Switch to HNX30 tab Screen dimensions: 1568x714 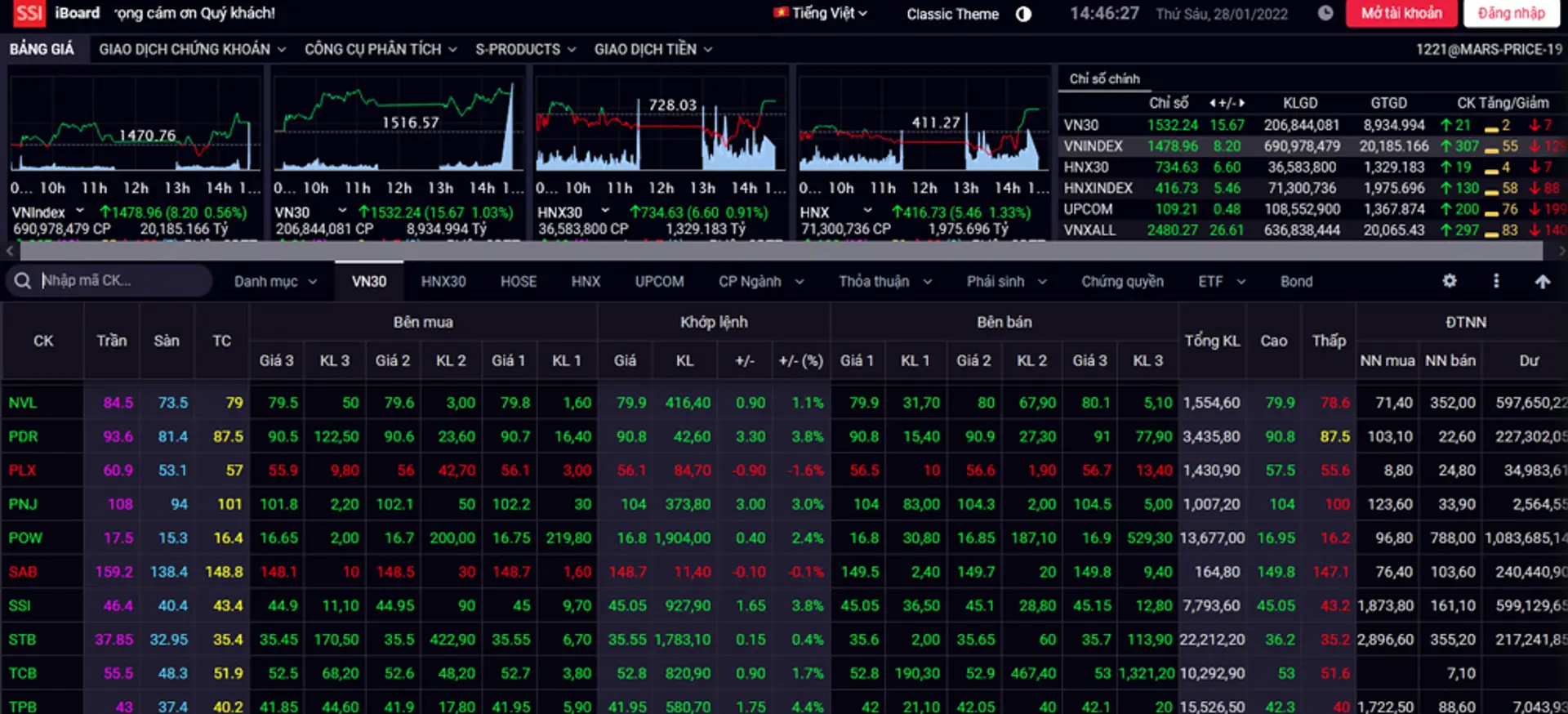443,282
